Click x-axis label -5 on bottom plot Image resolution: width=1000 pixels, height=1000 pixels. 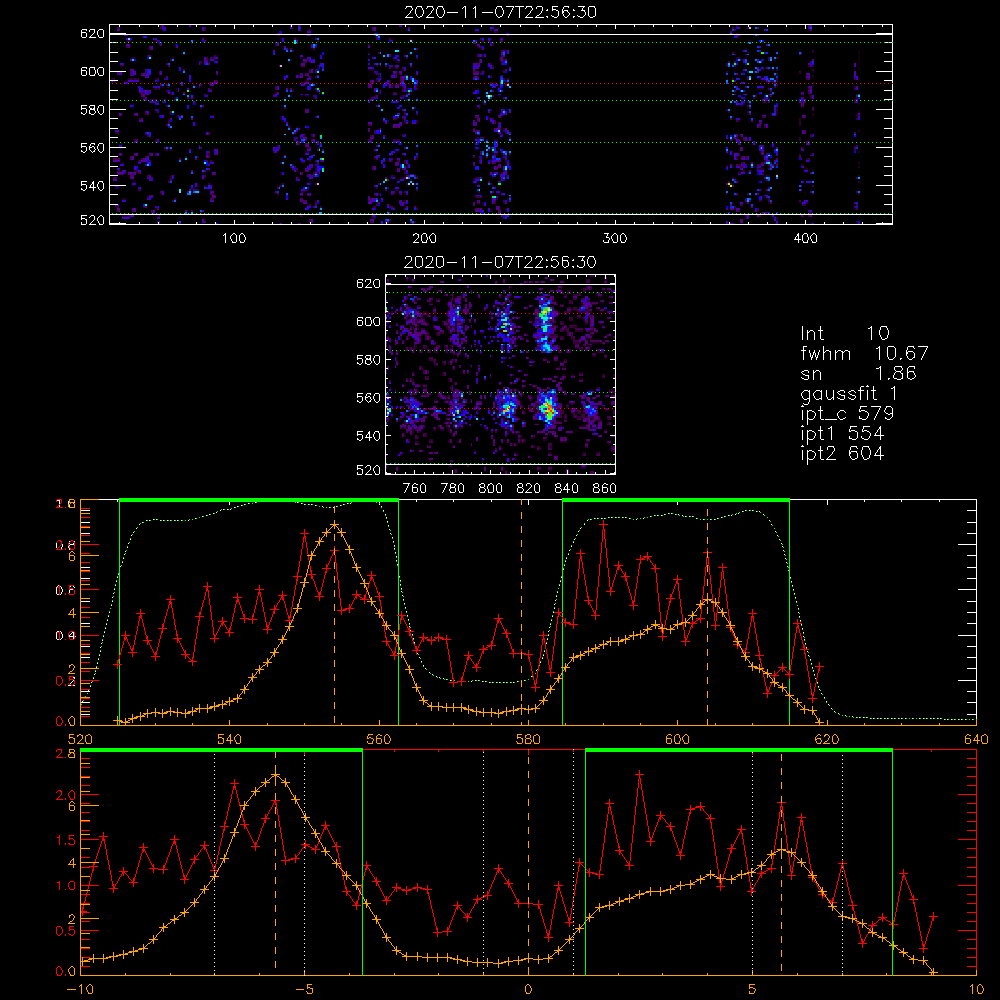pos(304,990)
